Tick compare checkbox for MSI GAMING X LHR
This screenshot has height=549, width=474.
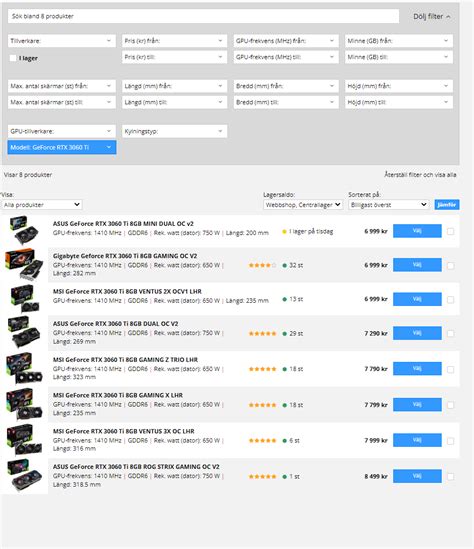[x=451, y=405]
